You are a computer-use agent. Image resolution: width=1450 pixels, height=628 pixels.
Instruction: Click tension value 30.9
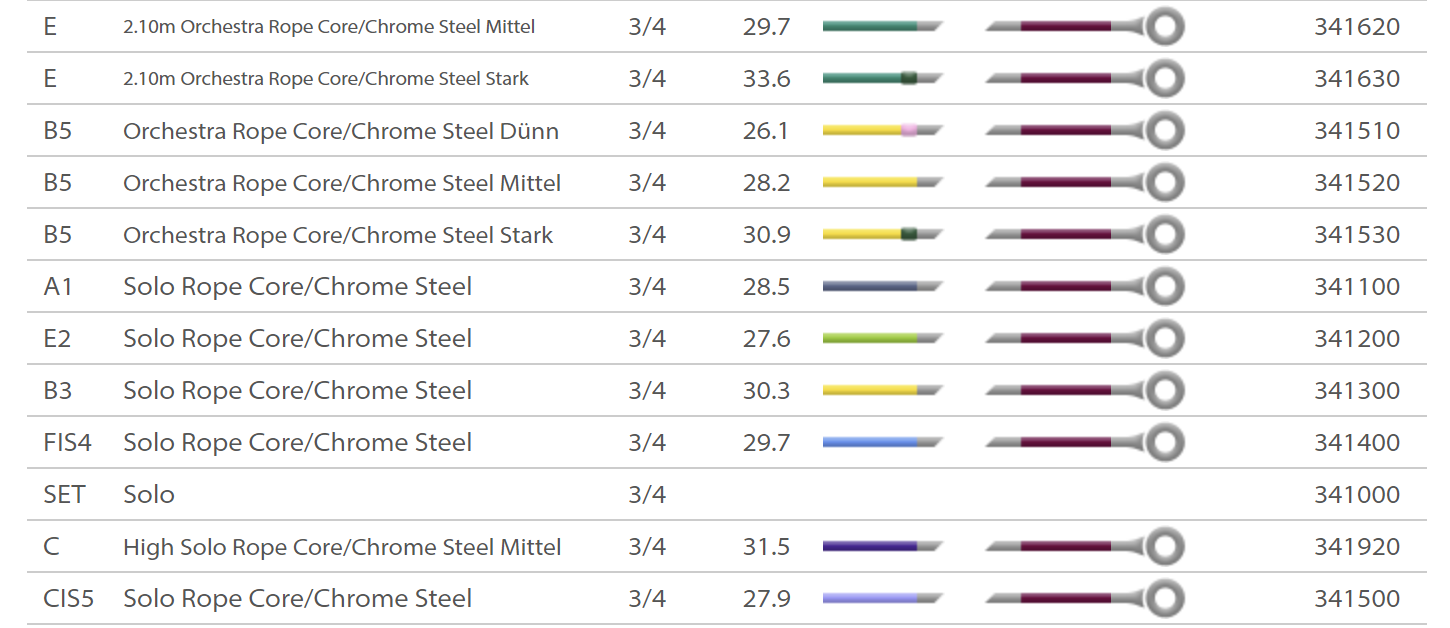pyautogui.click(x=766, y=235)
